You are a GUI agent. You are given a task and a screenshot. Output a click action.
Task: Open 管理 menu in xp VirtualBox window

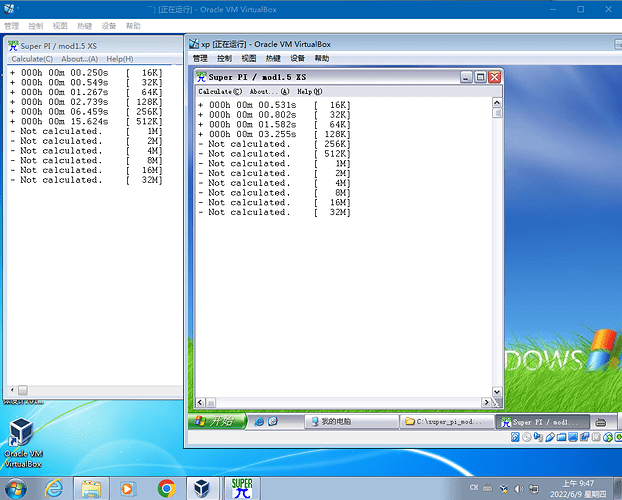pyautogui.click(x=200, y=58)
